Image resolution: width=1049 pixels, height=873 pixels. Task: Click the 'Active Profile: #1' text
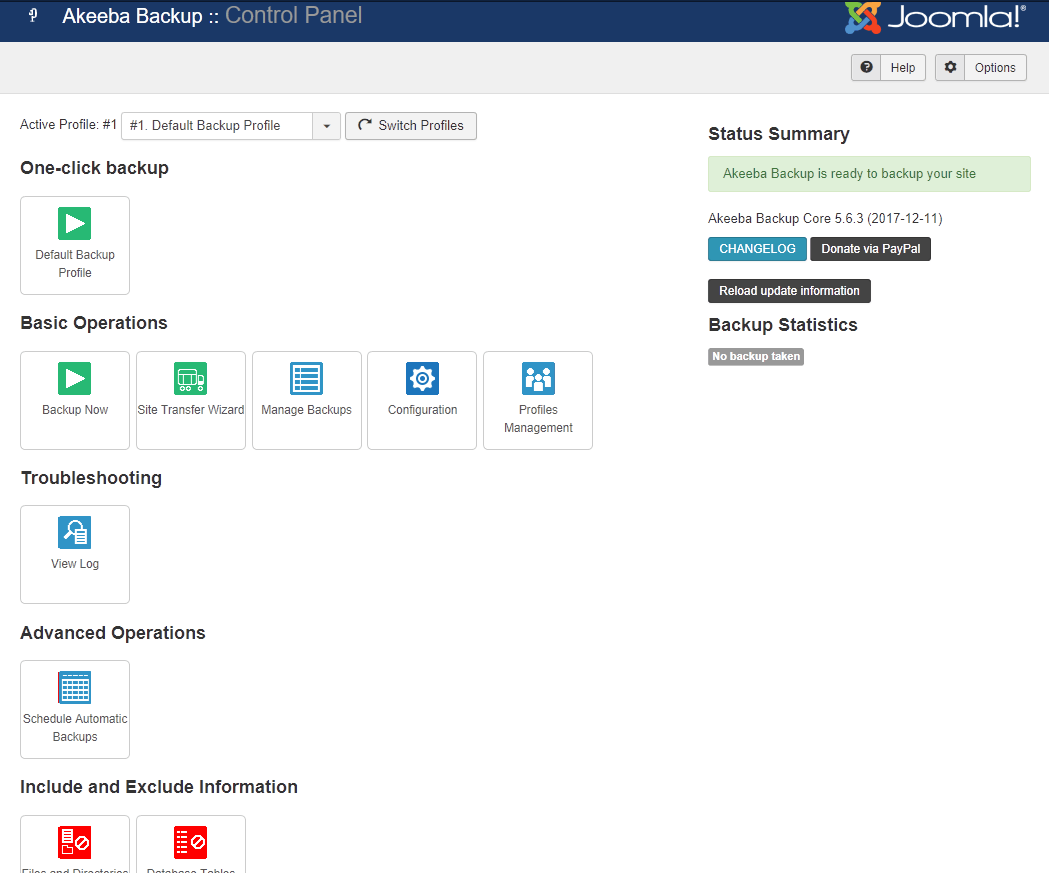68,124
